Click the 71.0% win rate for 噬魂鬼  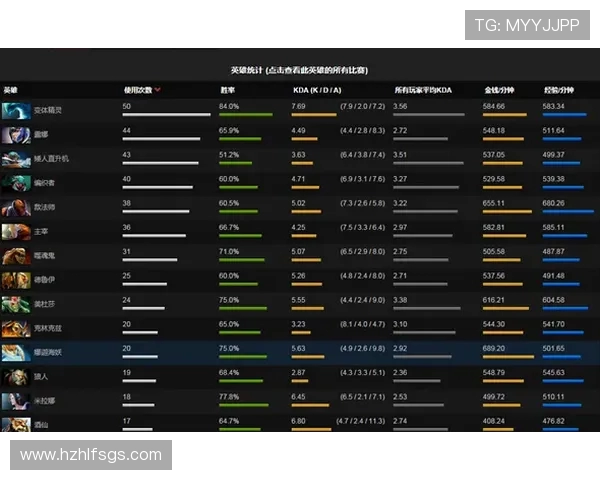coord(229,251)
